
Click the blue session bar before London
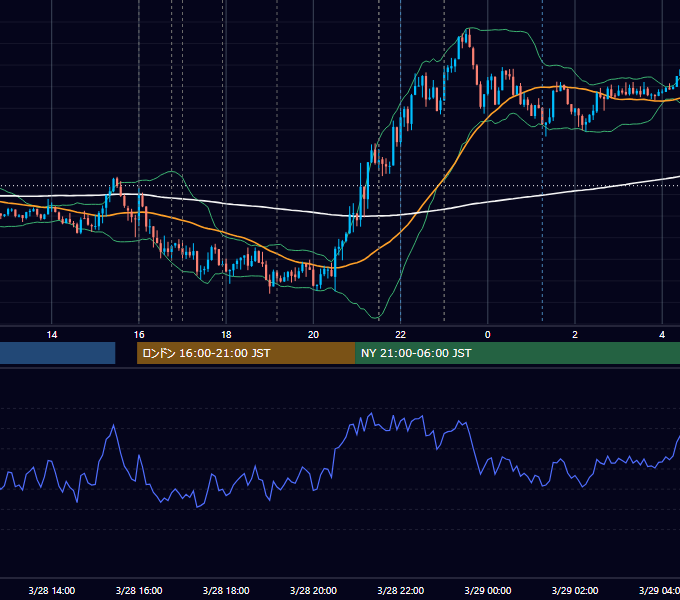tap(57, 353)
